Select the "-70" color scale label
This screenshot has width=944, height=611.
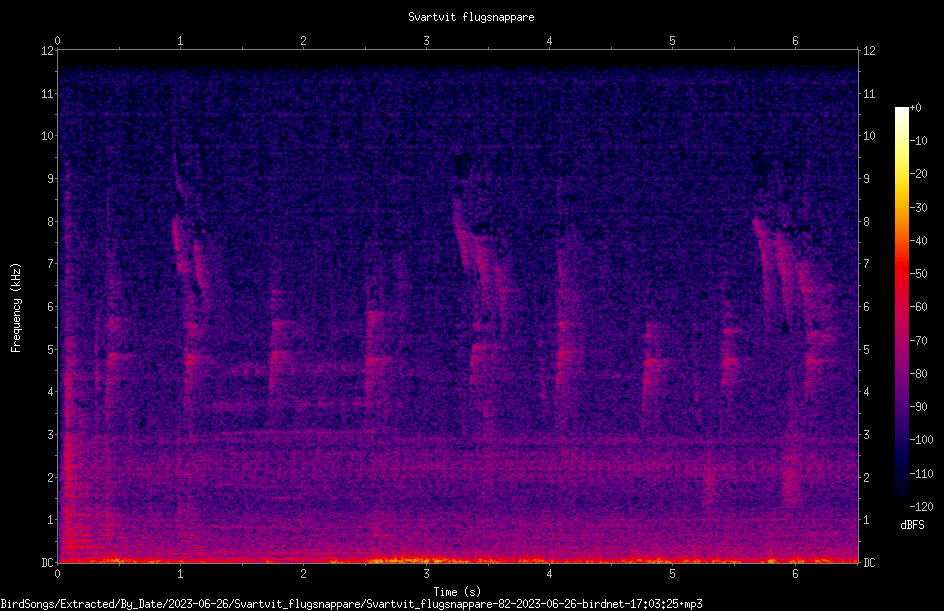click(919, 341)
